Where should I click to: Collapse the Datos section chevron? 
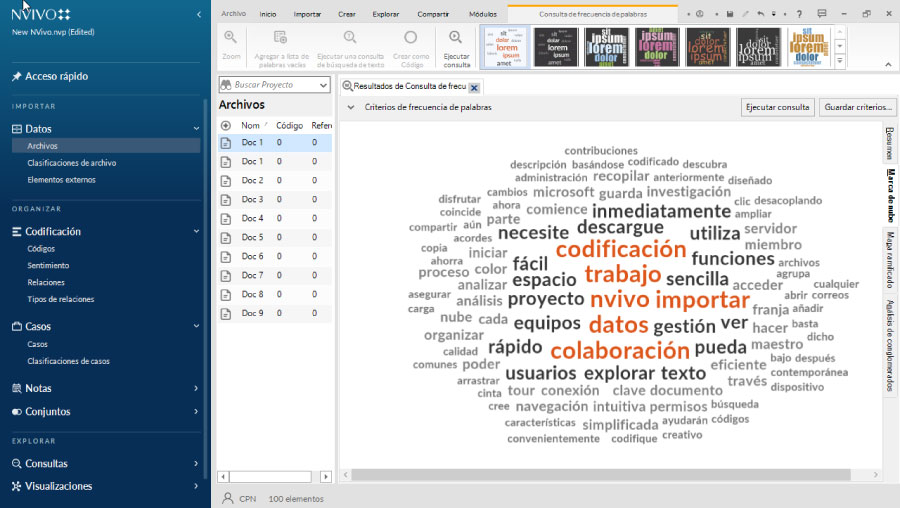(x=196, y=129)
